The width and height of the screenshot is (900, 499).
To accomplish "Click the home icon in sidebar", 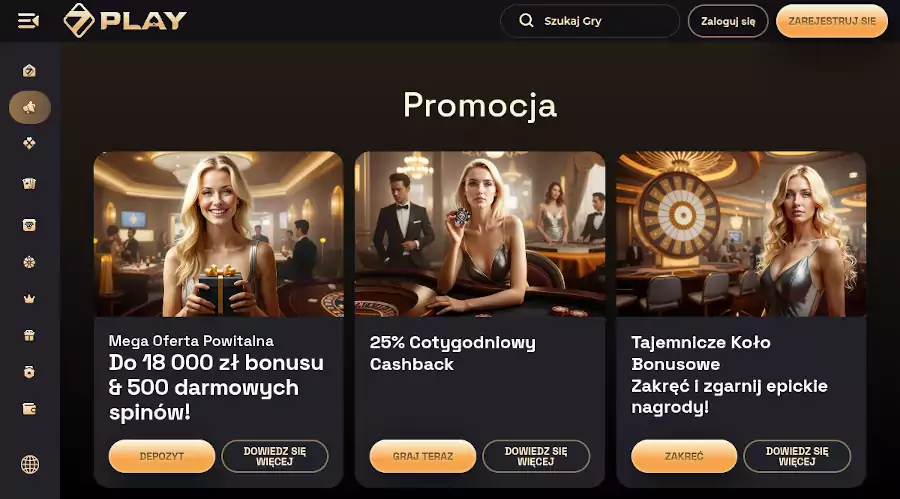I will tap(29, 71).
